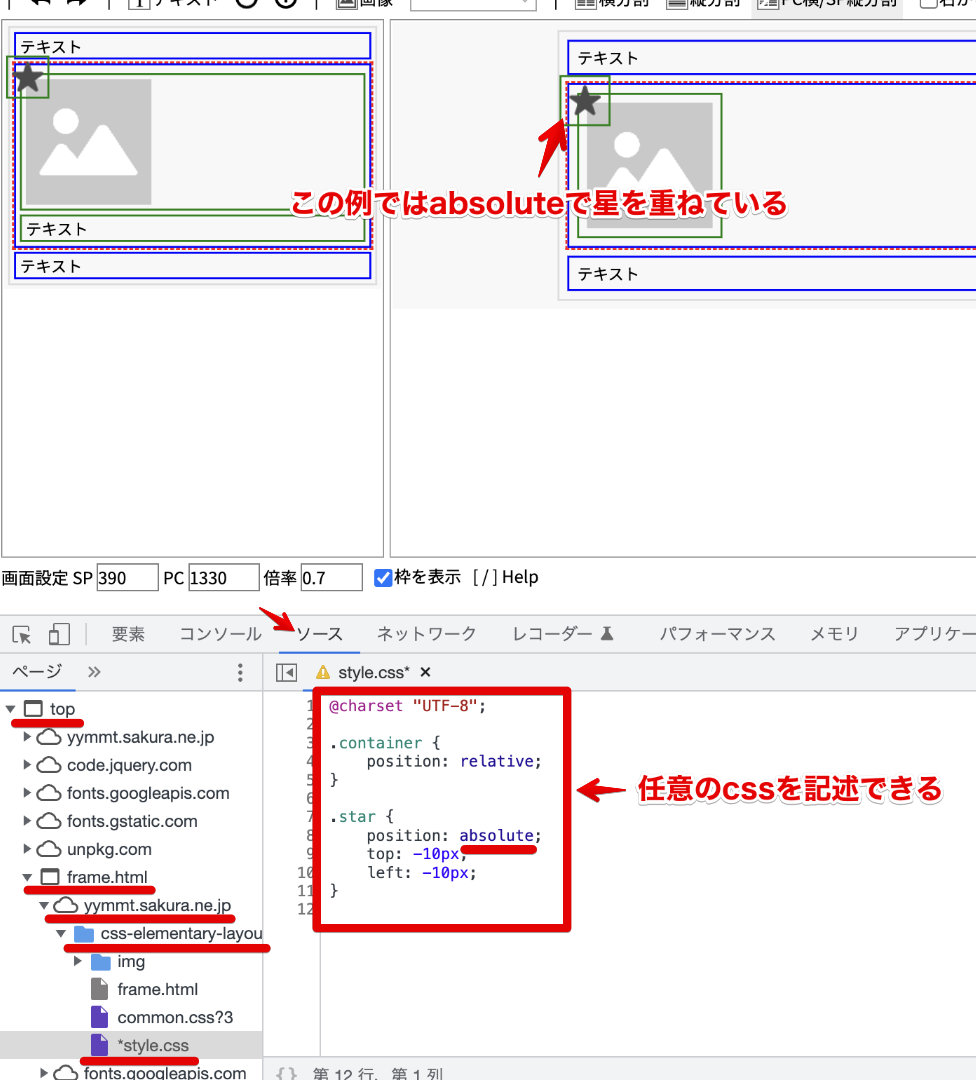The image size is (976, 1080).
Task: Open the frame.html file entry
Action: (x=158, y=989)
